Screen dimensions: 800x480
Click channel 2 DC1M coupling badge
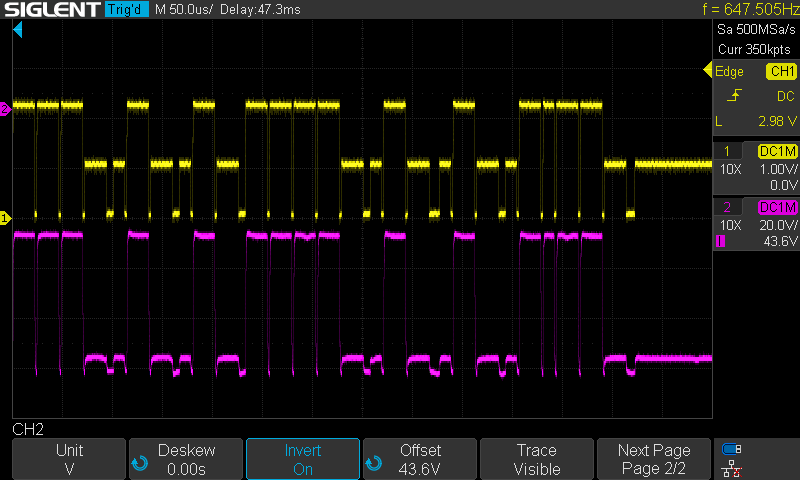coord(778,207)
